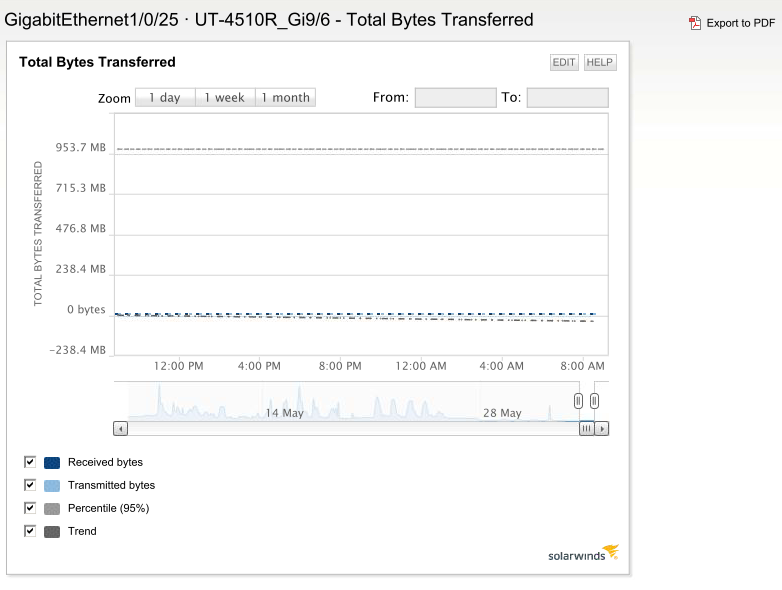Click the Export to PDF icon
This screenshot has width=782, height=590.
click(x=695, y=23)
